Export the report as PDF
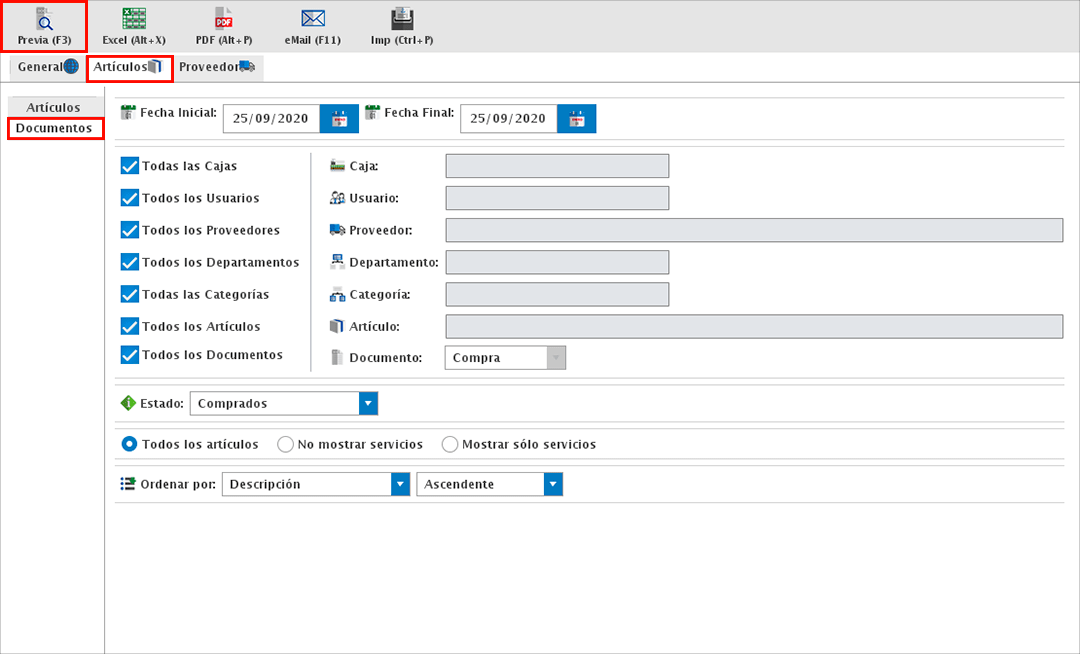Screen dimensions: 1080x654 coord(223,26)
